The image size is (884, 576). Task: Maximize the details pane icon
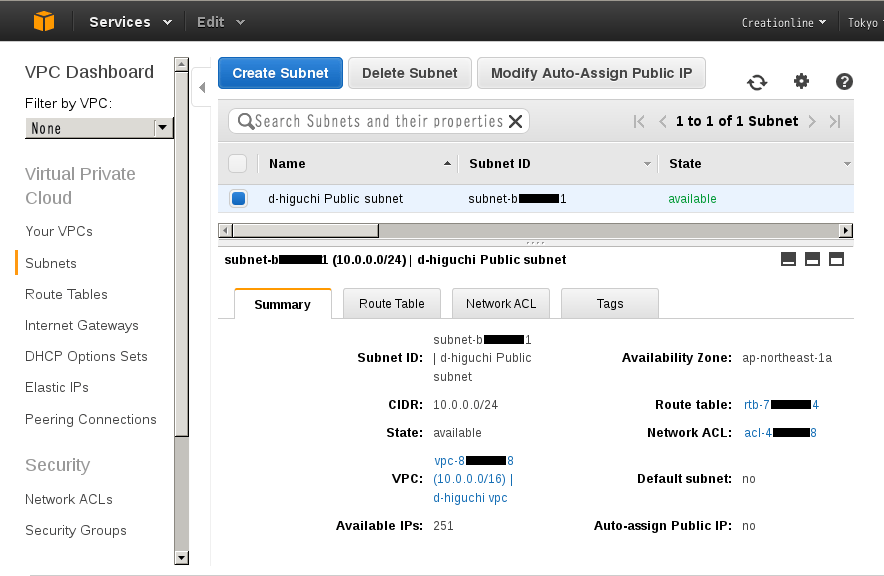click(x=837, y=259)
